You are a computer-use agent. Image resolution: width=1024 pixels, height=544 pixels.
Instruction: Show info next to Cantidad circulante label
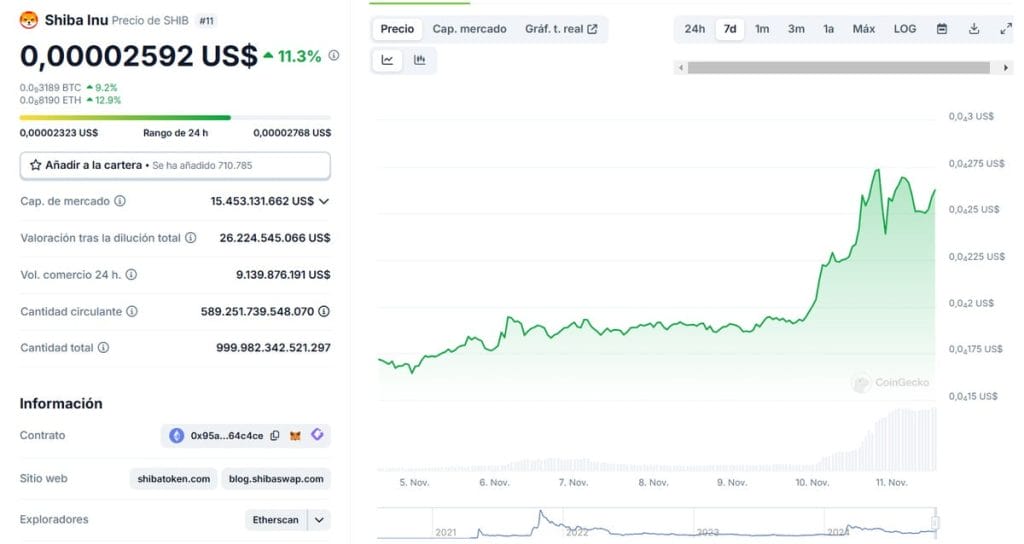[132, 312]
